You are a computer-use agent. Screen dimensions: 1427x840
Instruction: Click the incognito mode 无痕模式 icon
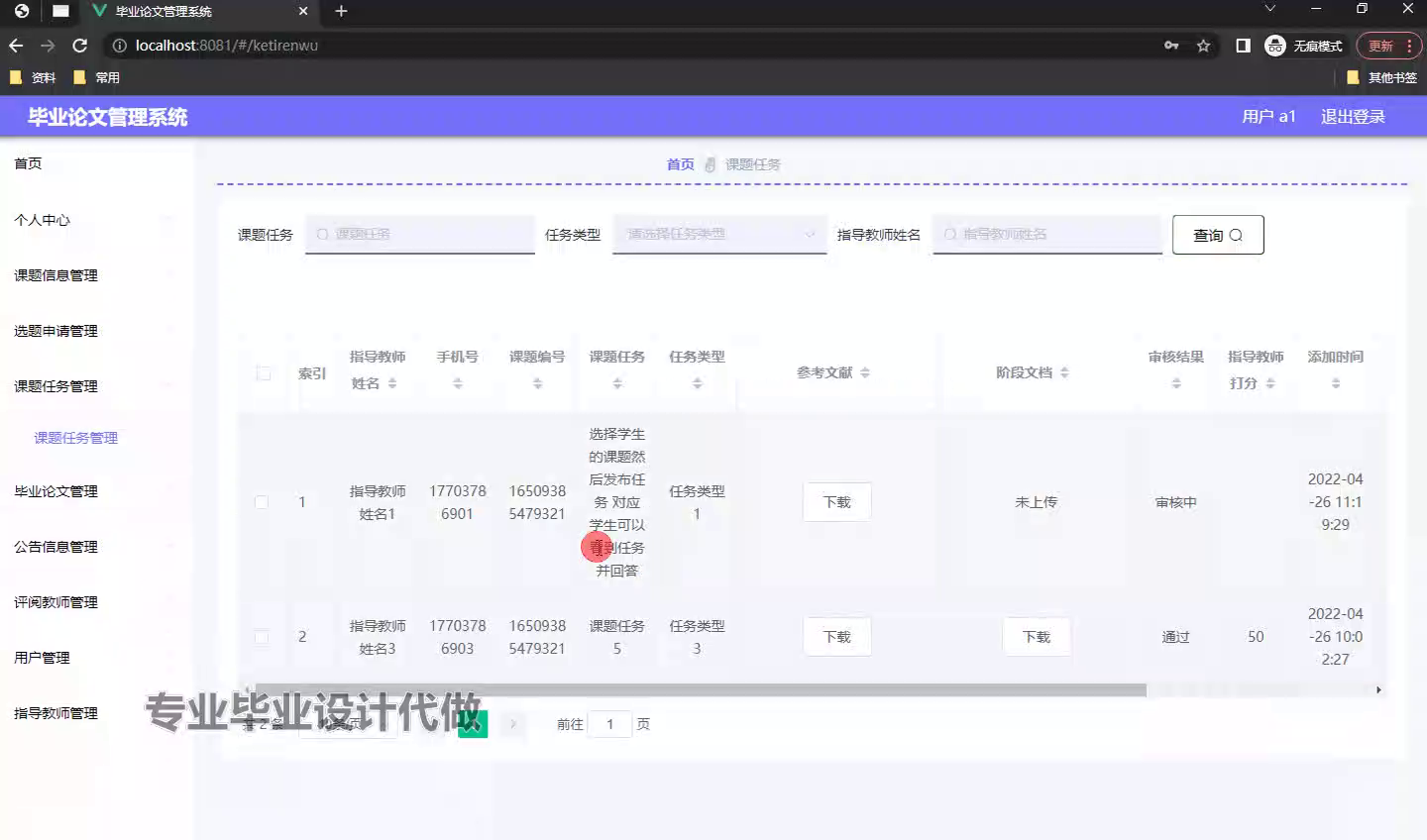(1275, 46)
